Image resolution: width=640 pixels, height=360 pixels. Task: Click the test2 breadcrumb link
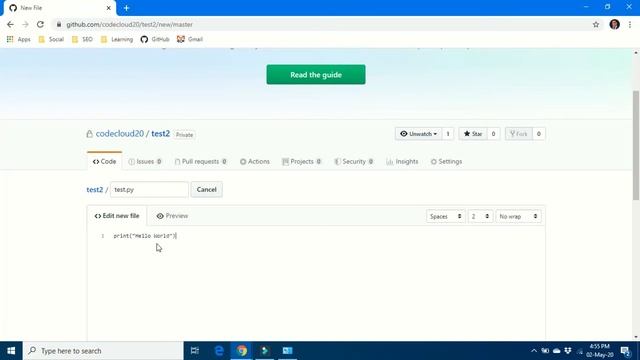coord(95,190)
